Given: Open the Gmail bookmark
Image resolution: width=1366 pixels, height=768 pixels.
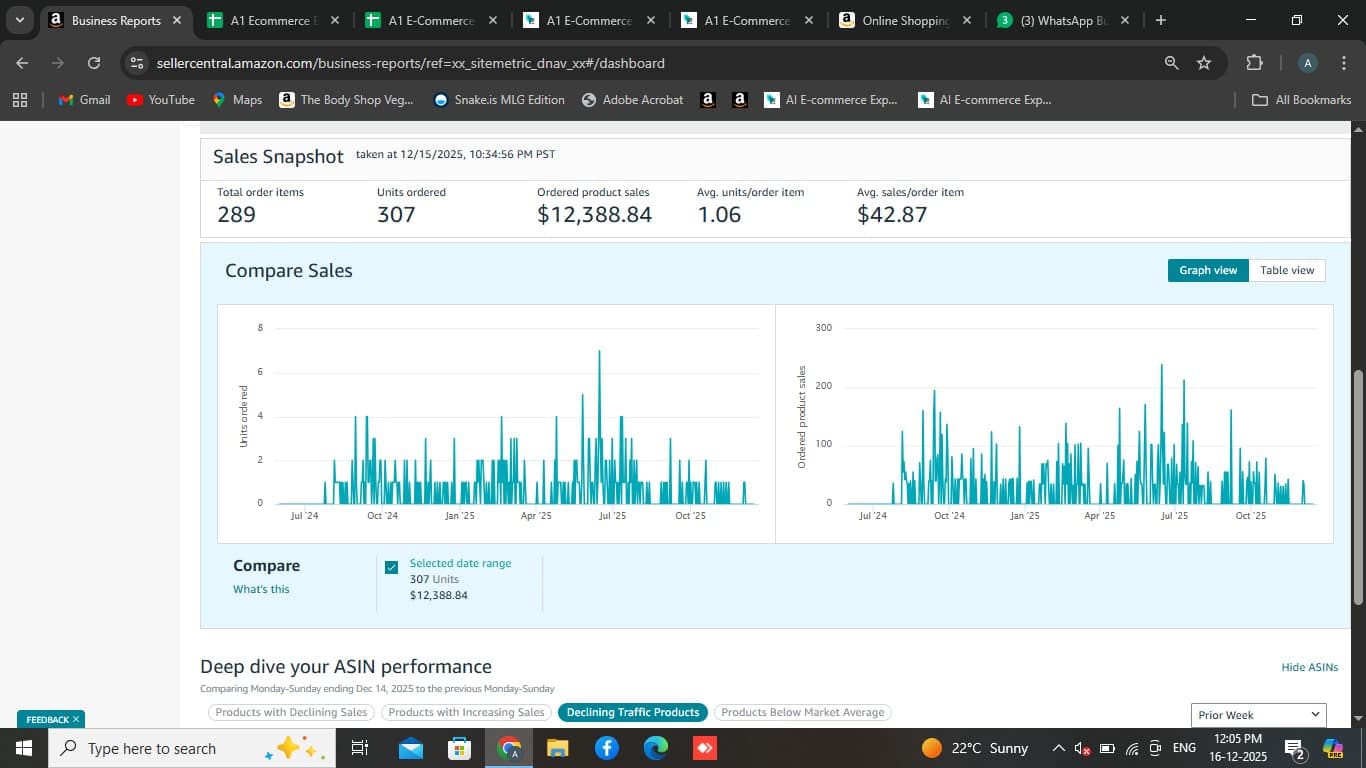Looking at the screenshot, I should coord(84,100).
